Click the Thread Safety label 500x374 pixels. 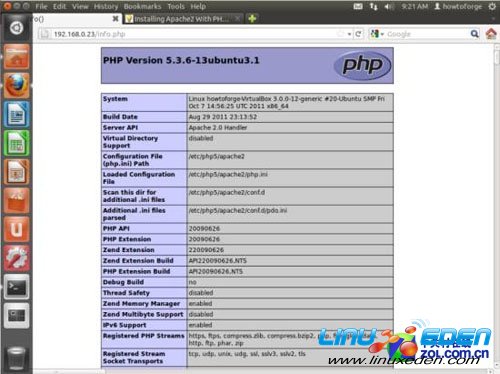click(x=126, y=293)
